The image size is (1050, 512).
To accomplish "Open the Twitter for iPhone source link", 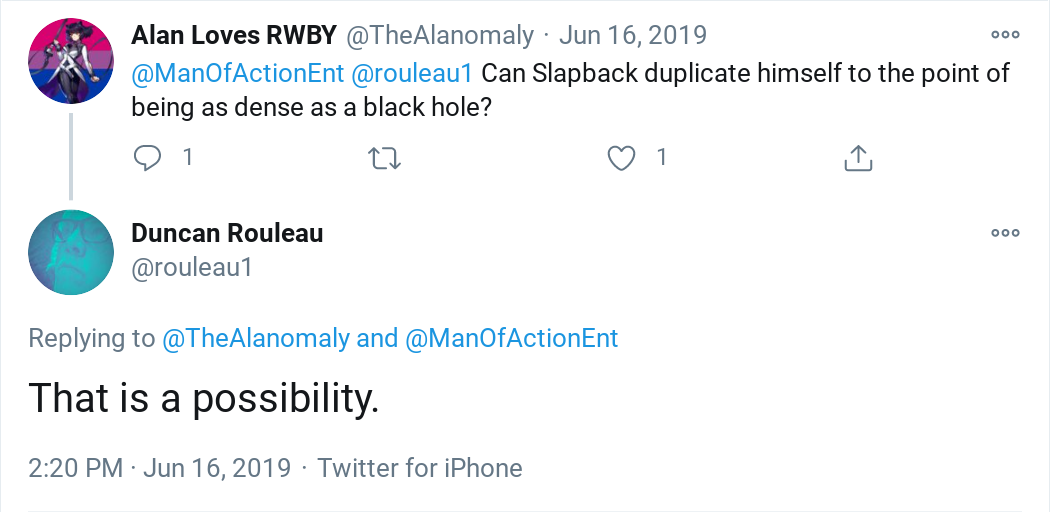I will coord(420,468).
